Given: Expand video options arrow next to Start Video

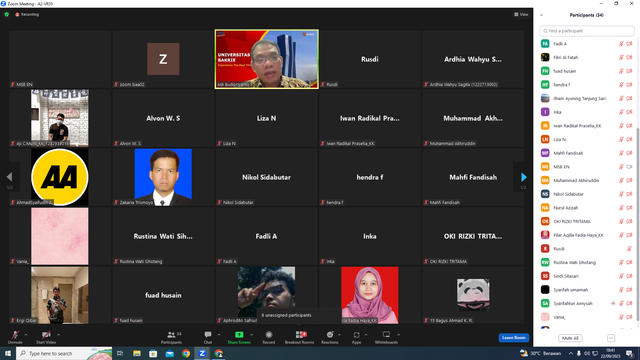Looking at the screenshot, I should click(x=58, y=335).
